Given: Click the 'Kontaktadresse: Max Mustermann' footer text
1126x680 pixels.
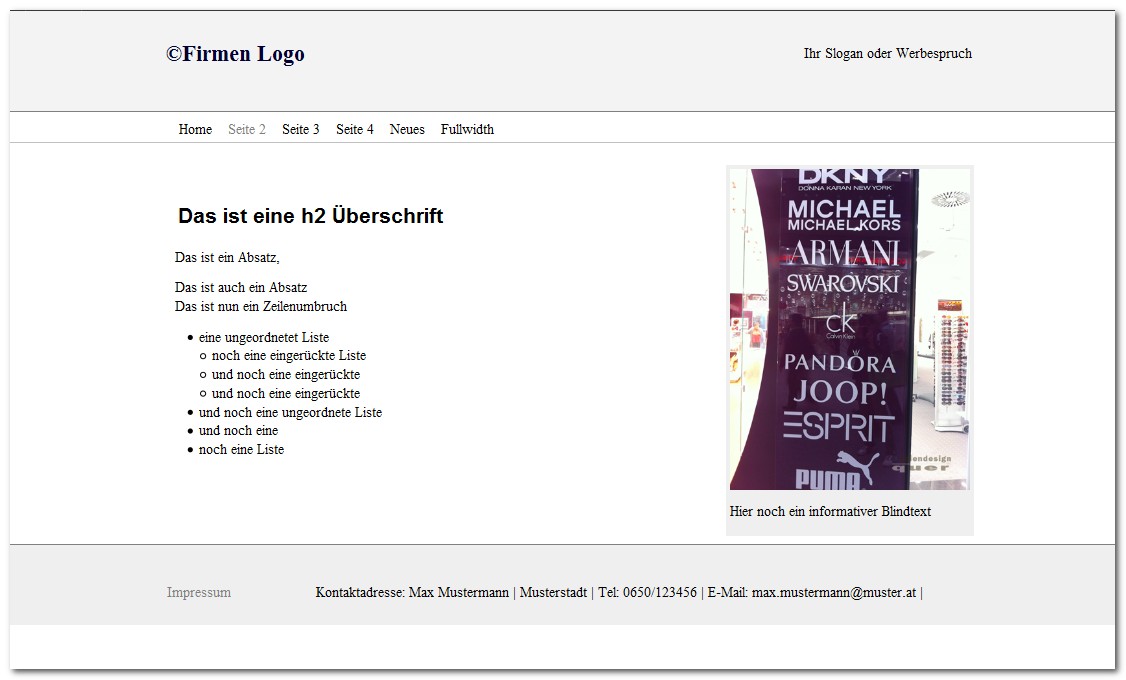Looking at the screenshot, I should (412, 592).
